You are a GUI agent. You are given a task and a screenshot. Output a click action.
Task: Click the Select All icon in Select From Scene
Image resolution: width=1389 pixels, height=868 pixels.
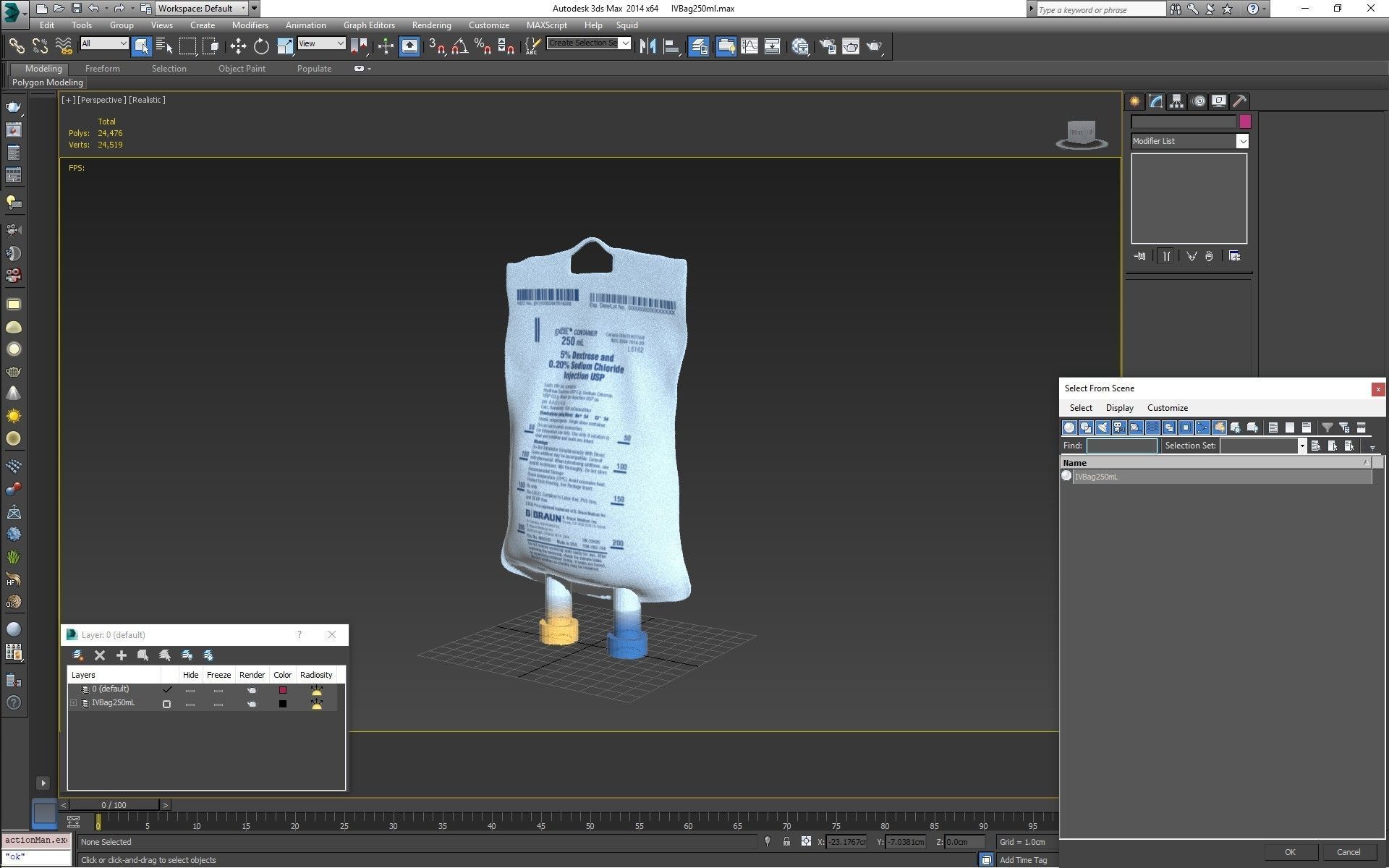point(1273,427)
